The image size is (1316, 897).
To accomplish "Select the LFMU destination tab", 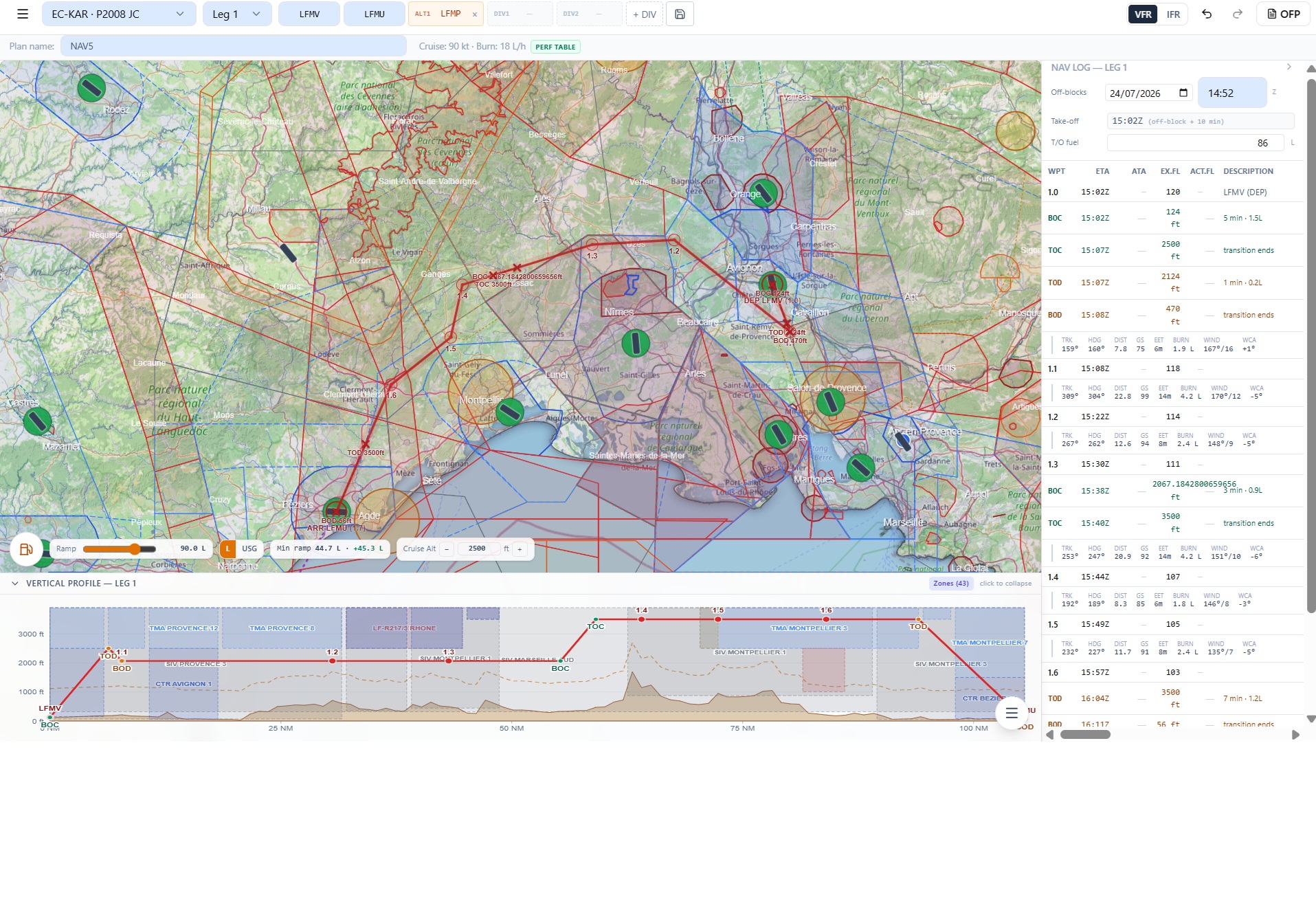I will tap(375, 14).
